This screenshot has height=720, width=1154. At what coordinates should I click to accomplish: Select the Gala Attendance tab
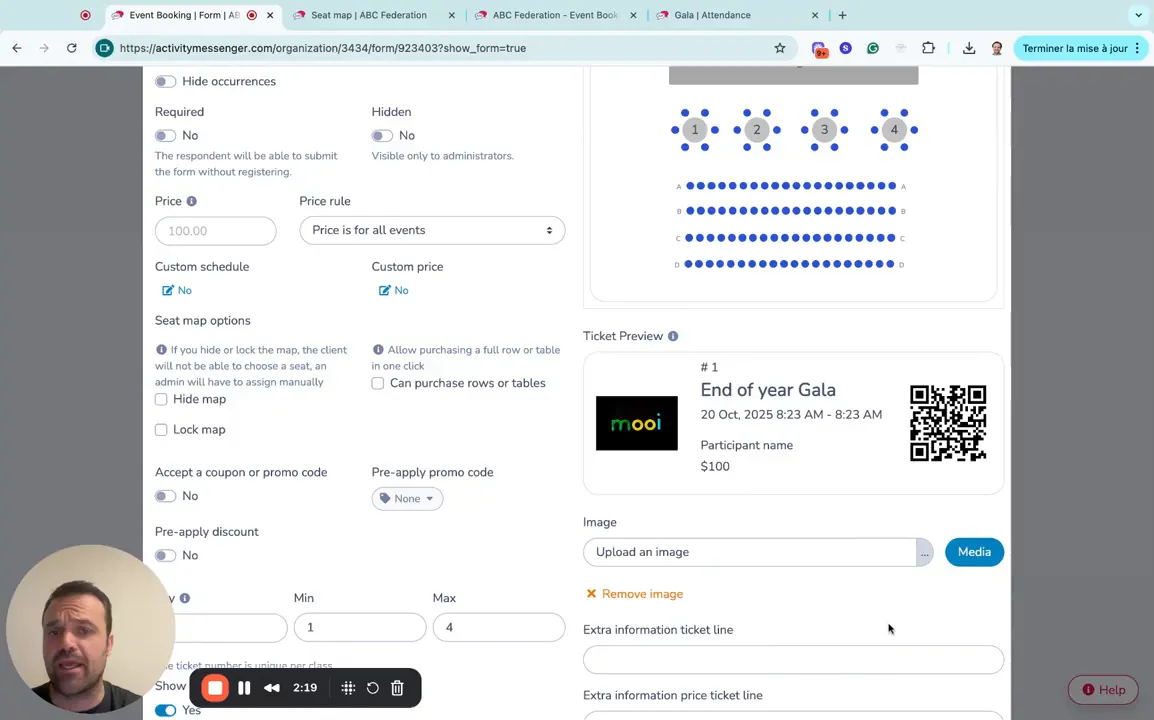(x=713, y=15)
